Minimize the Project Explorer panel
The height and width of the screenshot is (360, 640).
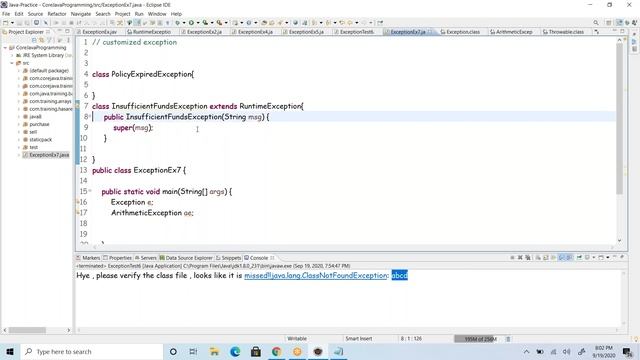click(60, 31)
